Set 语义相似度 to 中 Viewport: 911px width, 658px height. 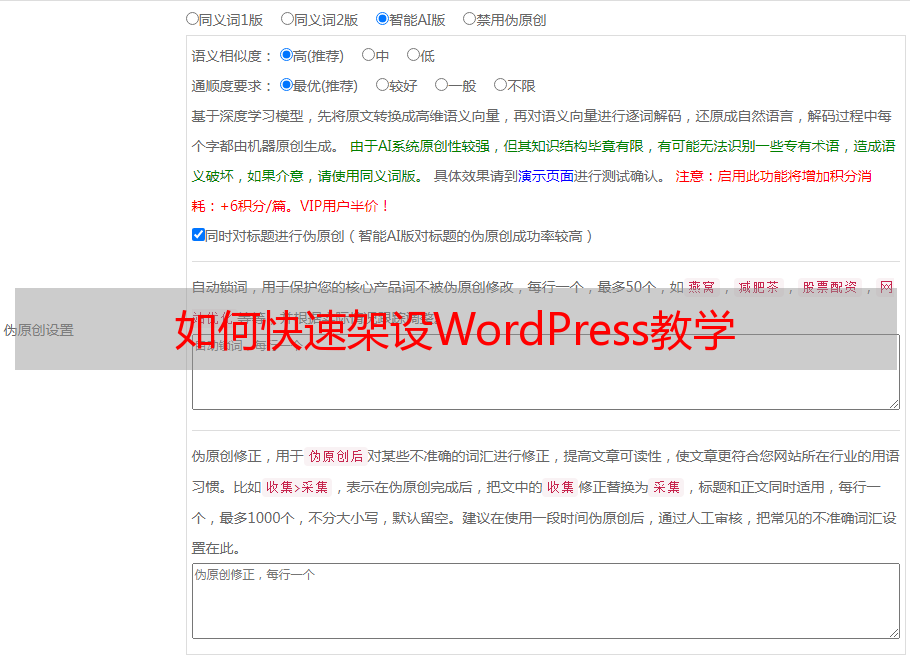(x=368, y=55)
